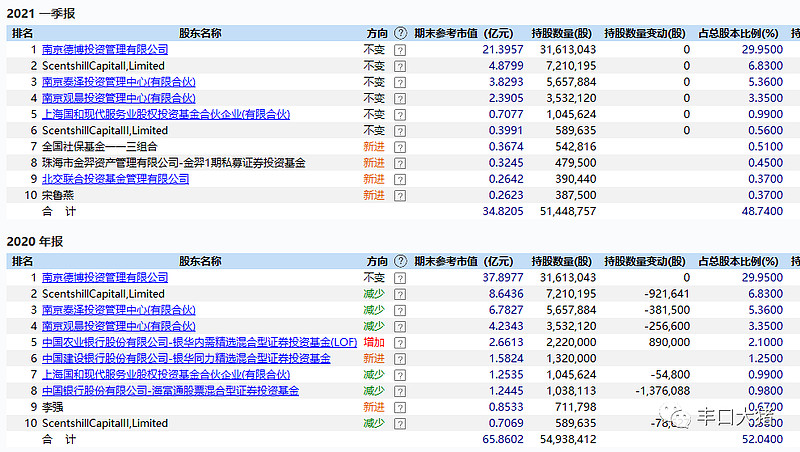This screenshot has width=800, height=452.
Task: Click the share change value -1,376,088
Action: coord(663,391)
